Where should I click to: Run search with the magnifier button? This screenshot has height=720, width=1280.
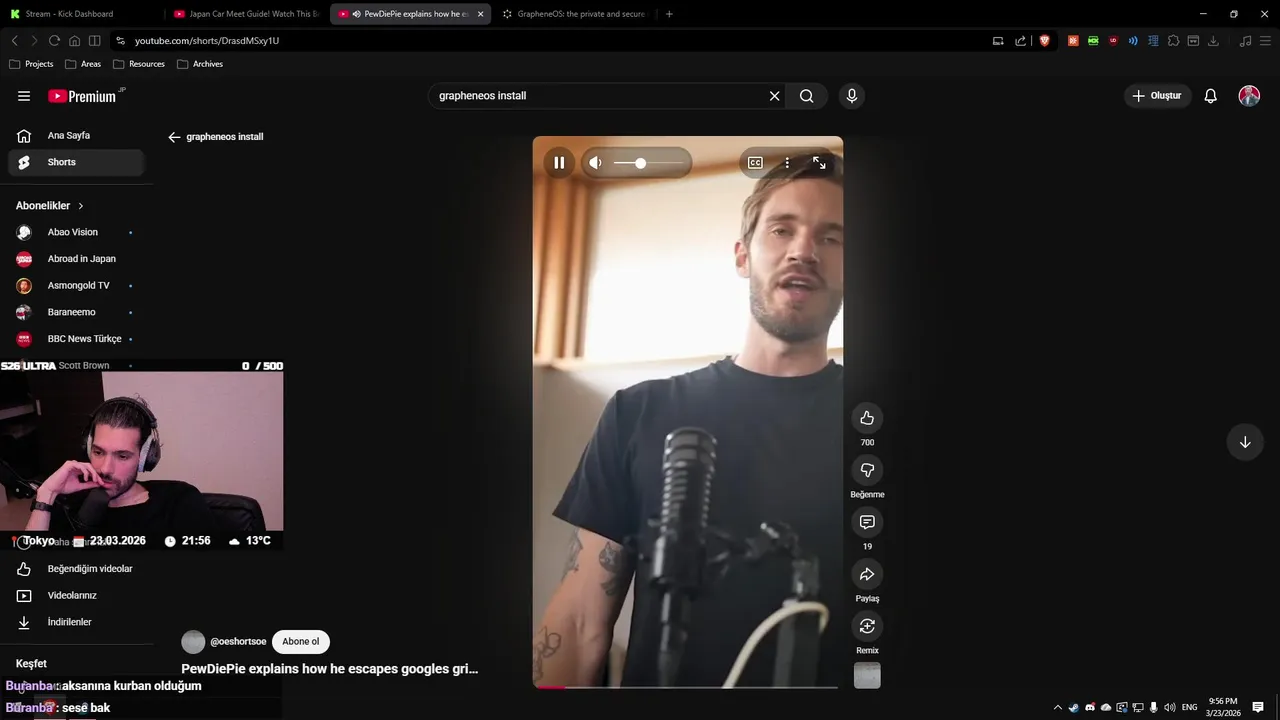[x=806, y=96]
